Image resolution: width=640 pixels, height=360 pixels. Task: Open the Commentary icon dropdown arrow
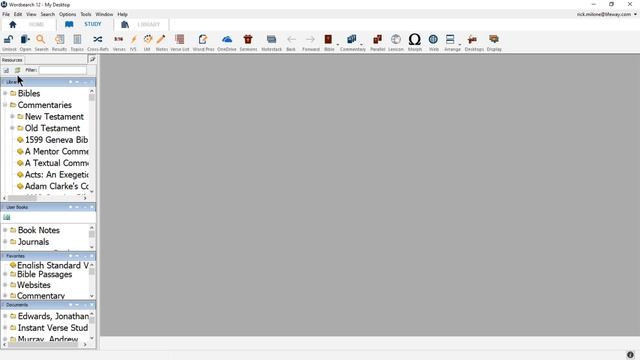tap(362, 44)
